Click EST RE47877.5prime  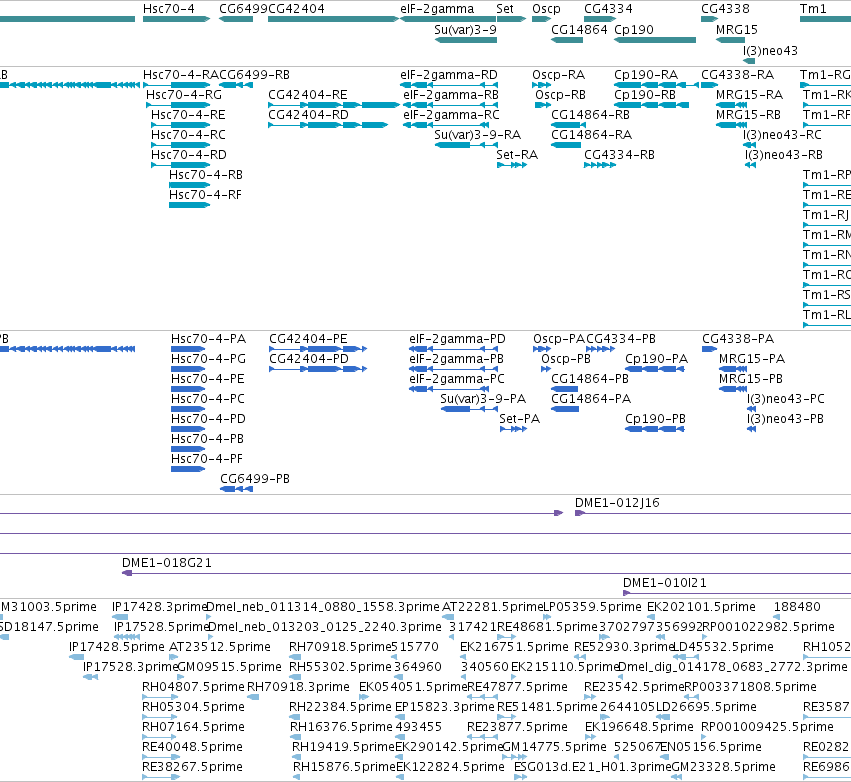point(482,697)
